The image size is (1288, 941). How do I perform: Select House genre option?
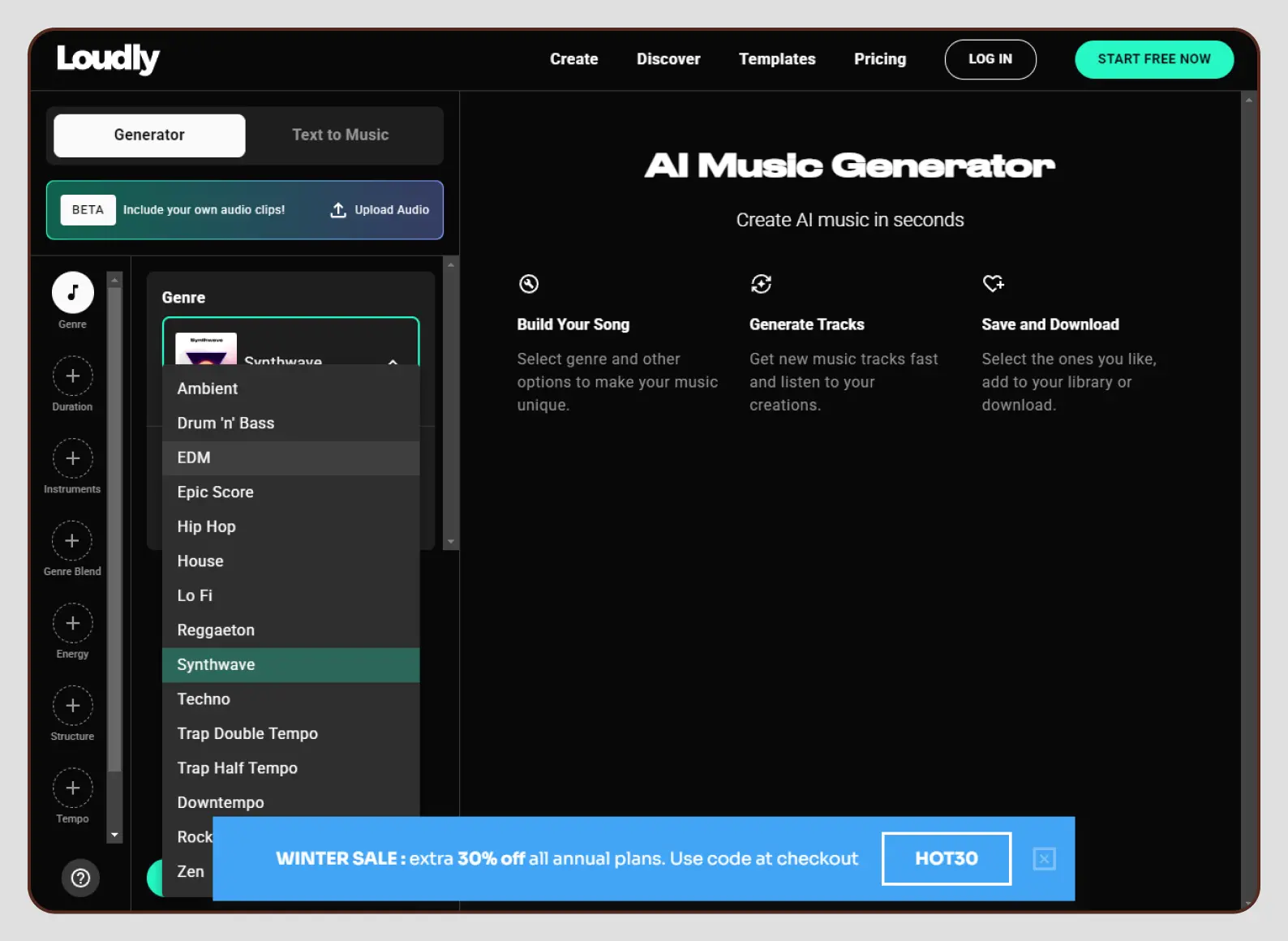pyautogui.click(x=290, y=561)
